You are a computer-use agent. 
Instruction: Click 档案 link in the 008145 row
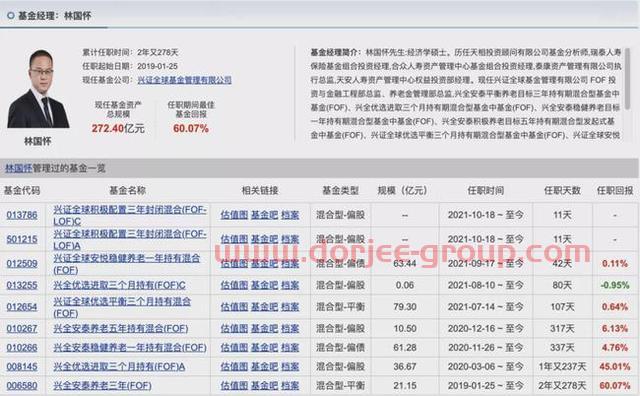coord(290,367)
